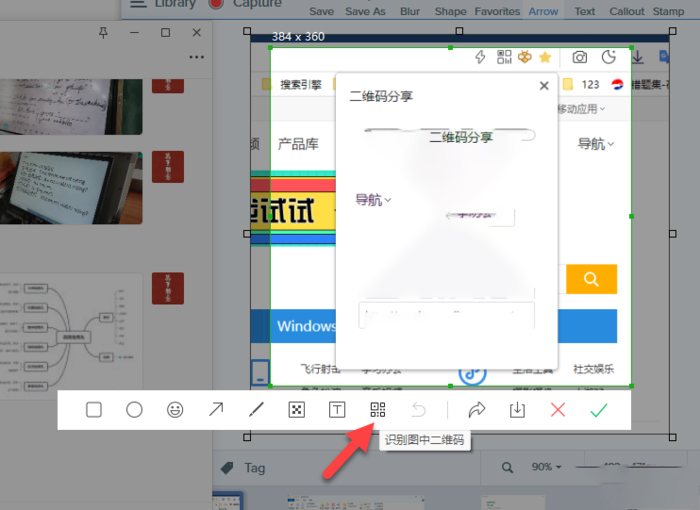
Task: Select the Text tool
Action: coord(584,12)
